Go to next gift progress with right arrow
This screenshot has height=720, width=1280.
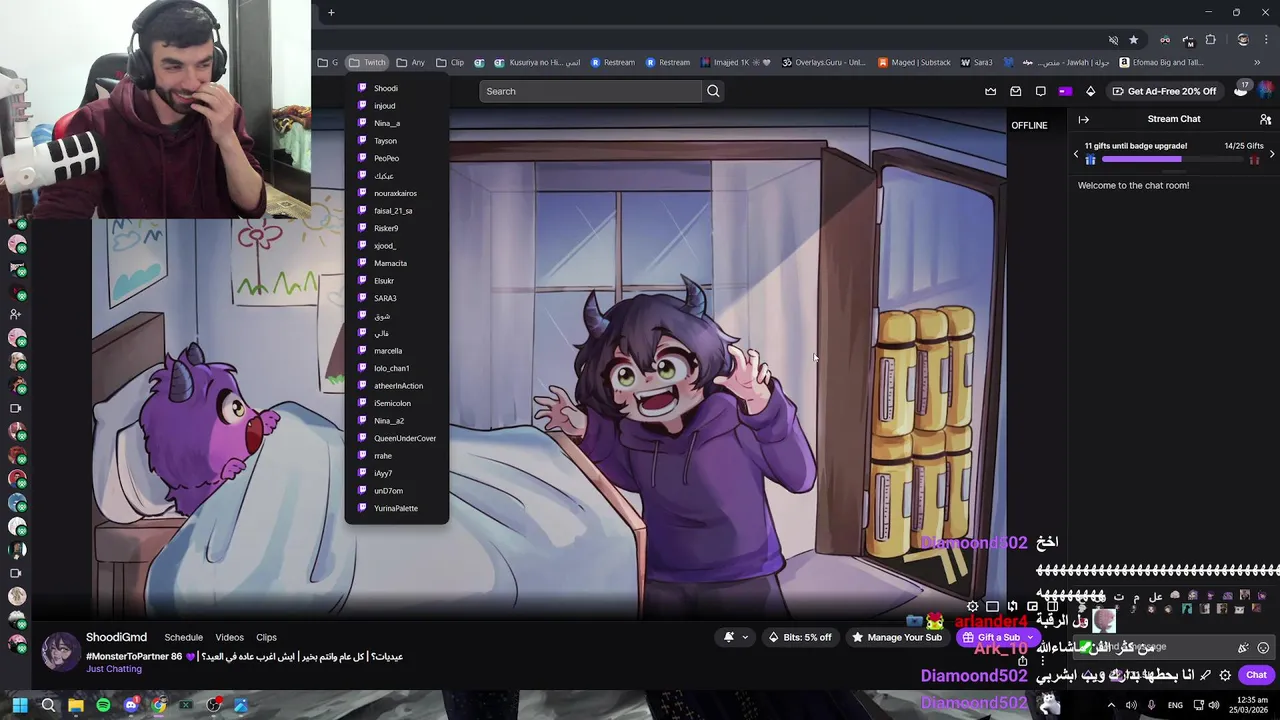click(x=1272, y=154)
